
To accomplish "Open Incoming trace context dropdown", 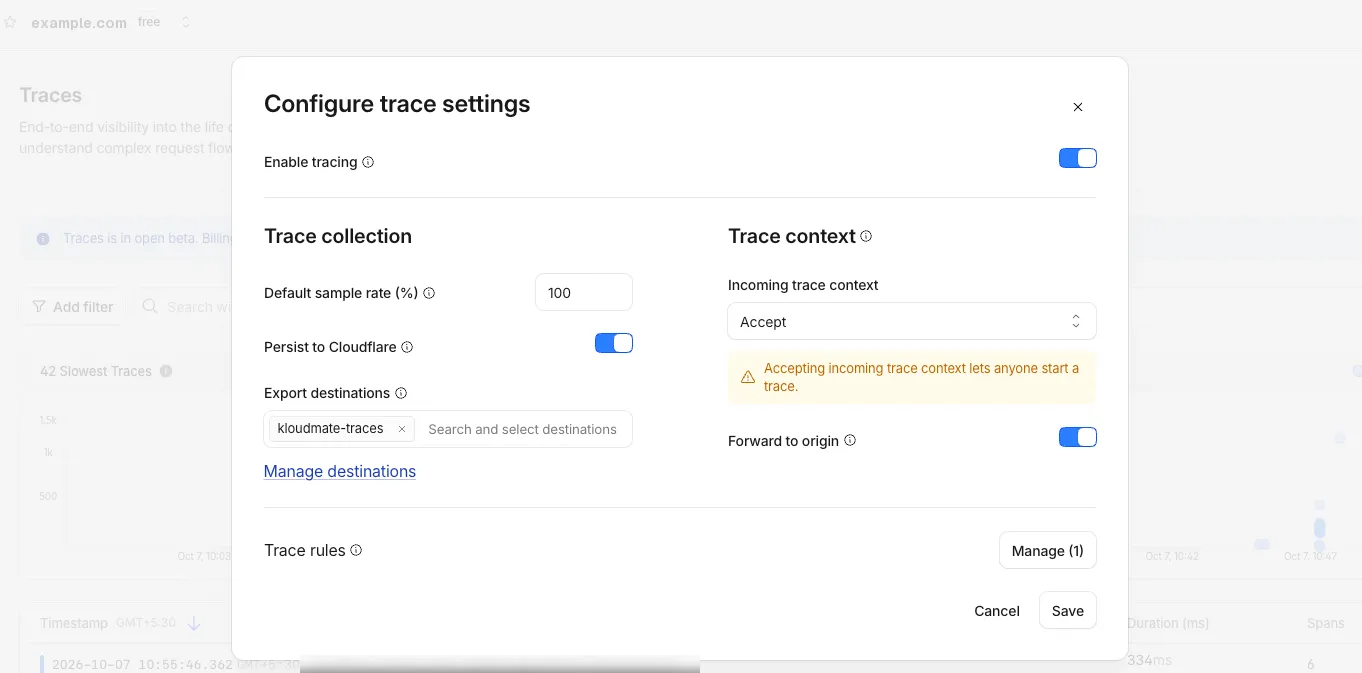I will (x=912, y=321).
